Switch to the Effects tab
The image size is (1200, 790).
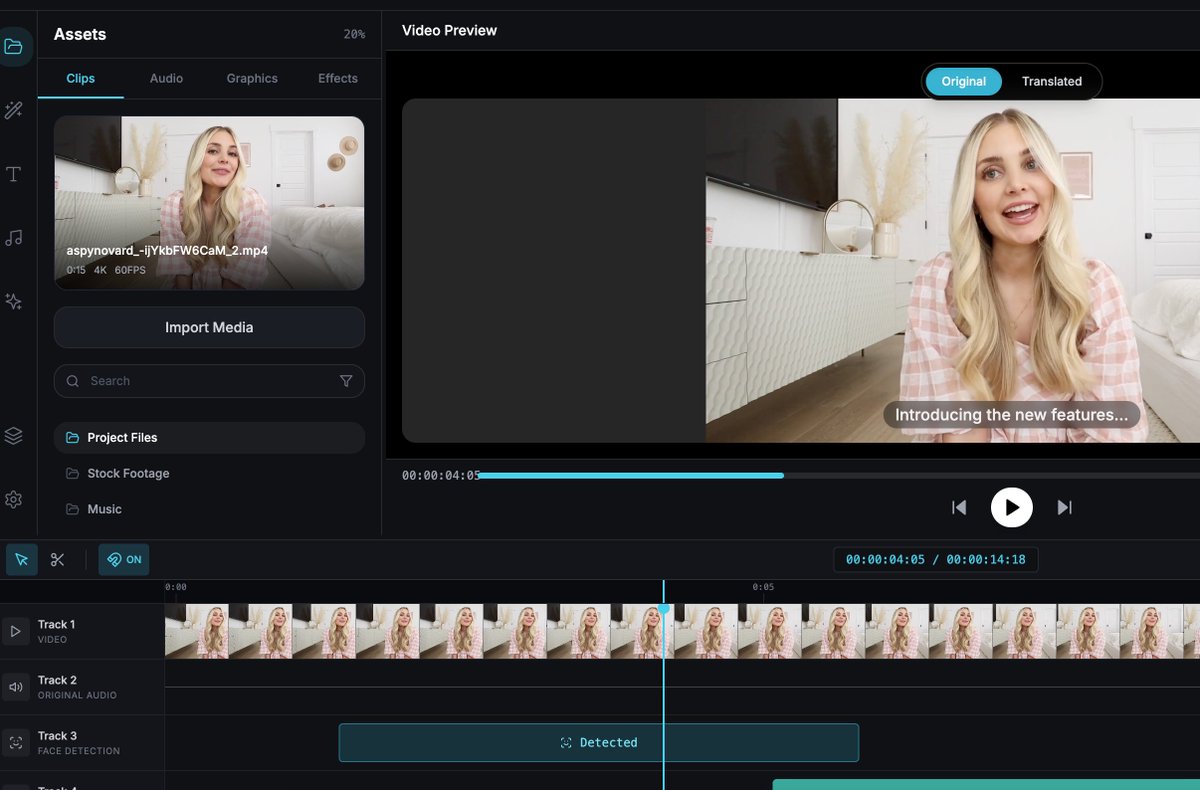338,78
